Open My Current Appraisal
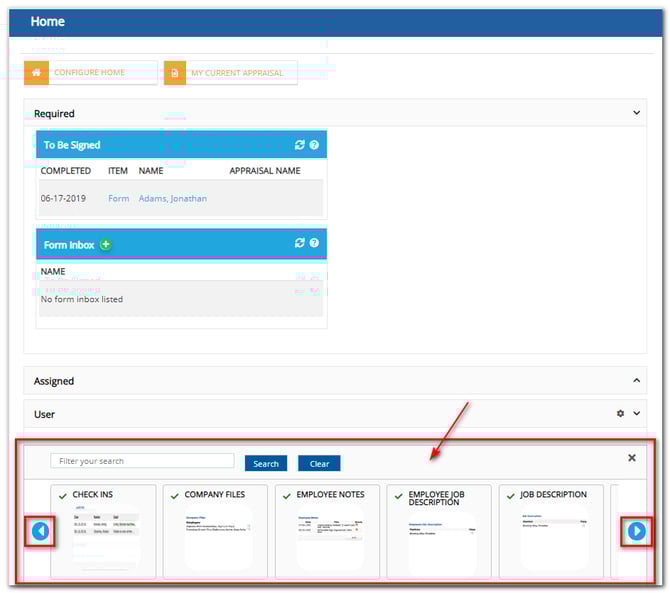The height and width of the screenshot is (593, 670). [x=231, y=73]
